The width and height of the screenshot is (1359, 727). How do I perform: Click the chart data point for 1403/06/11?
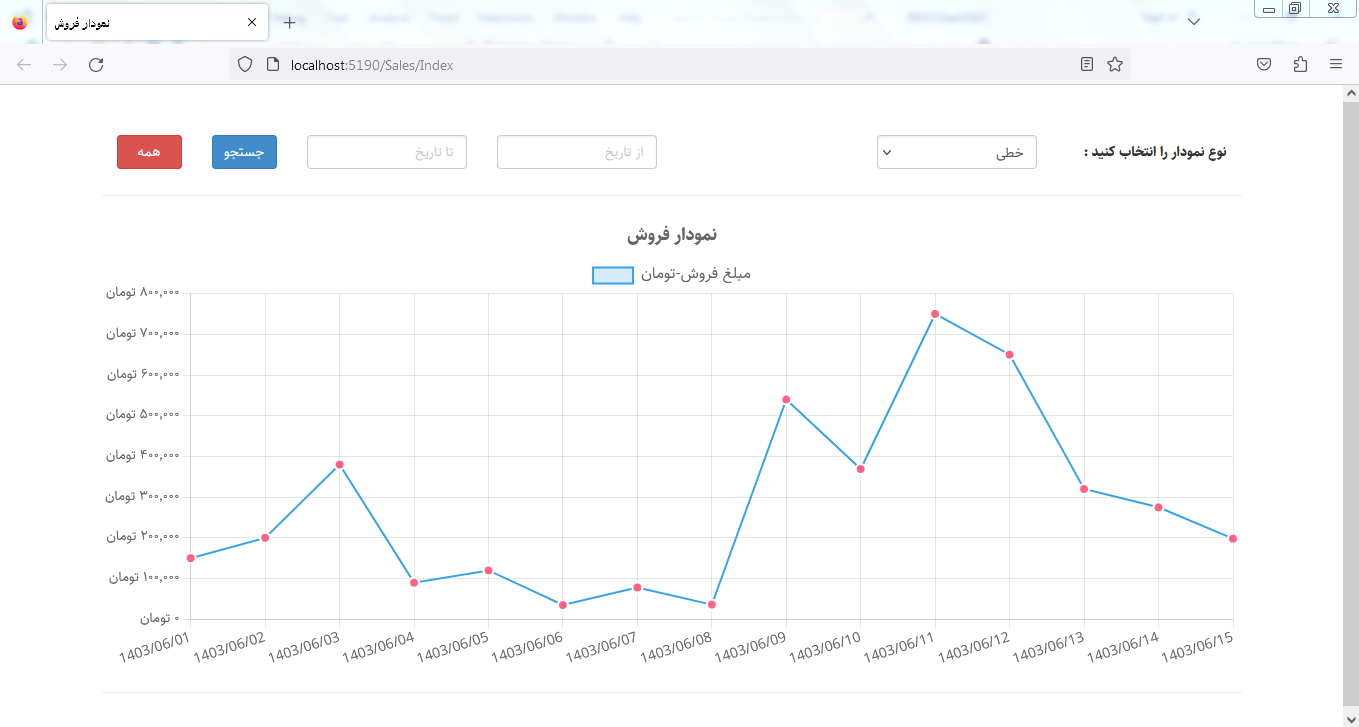935,314
